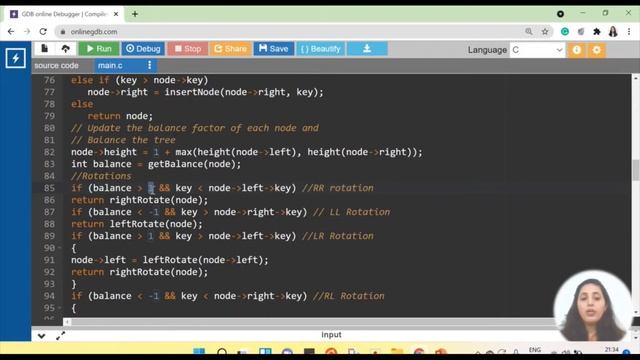Click 'node->left = leftRotate(node->left);' line

tap(170, 260)
